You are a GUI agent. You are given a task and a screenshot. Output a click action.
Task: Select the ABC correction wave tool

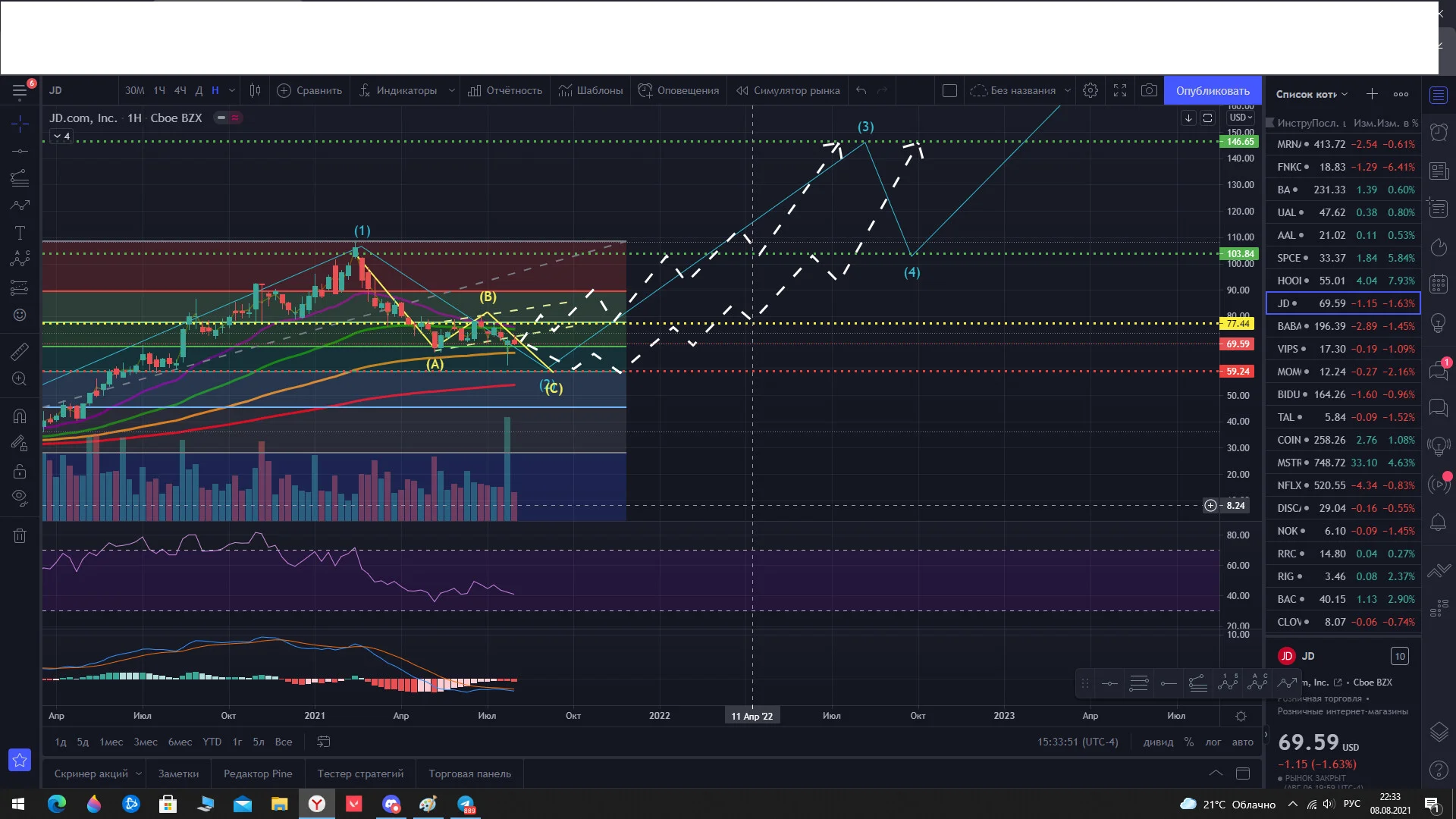(1257, 682)
